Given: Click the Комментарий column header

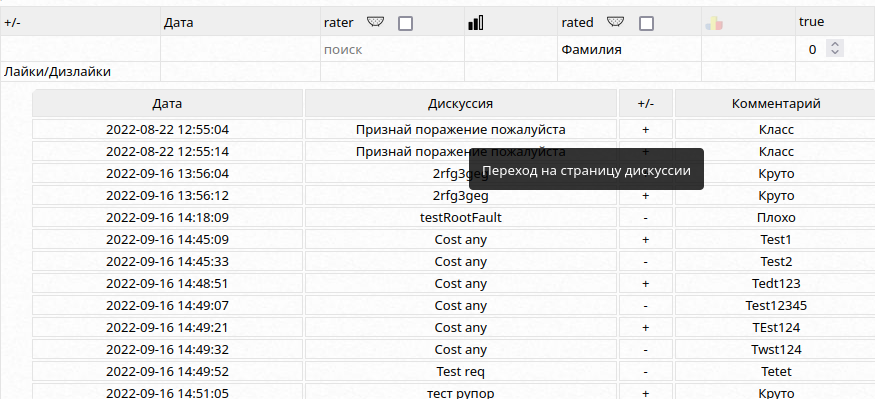Looking at the screenshot, I should tap(776, 103).
